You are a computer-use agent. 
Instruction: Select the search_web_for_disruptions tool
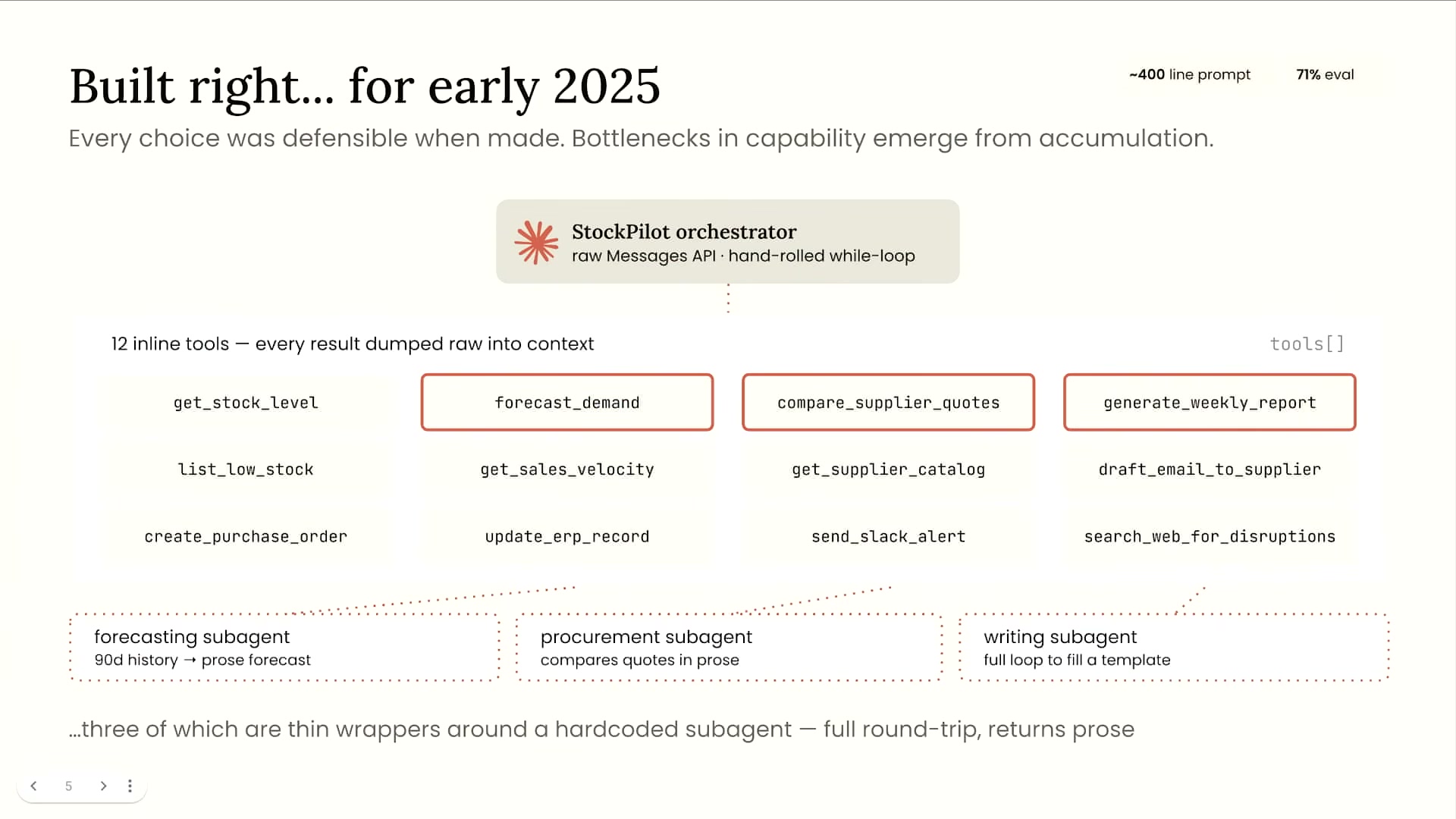coord(1210,537)
